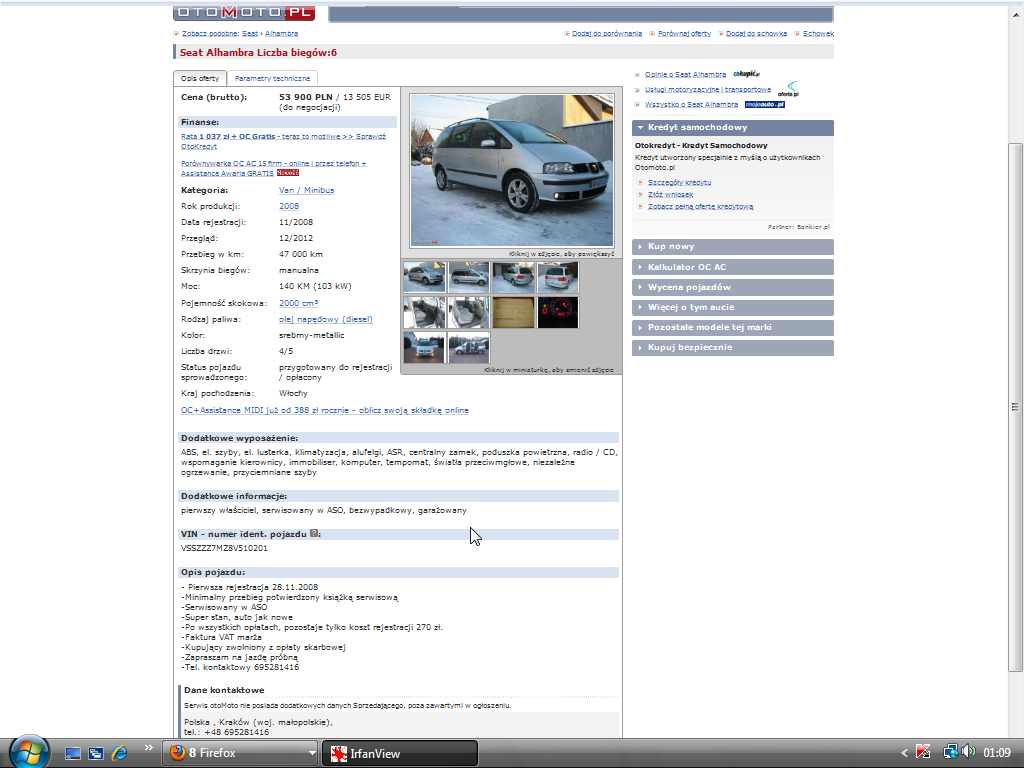Click 2000 cm³ engine capacity link
Screen dimensions: 1024x768
[x=298, y=303]
